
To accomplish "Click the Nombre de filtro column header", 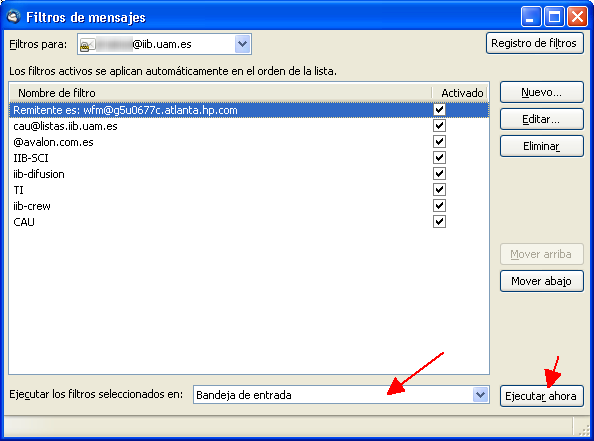I will pos(220,93).
